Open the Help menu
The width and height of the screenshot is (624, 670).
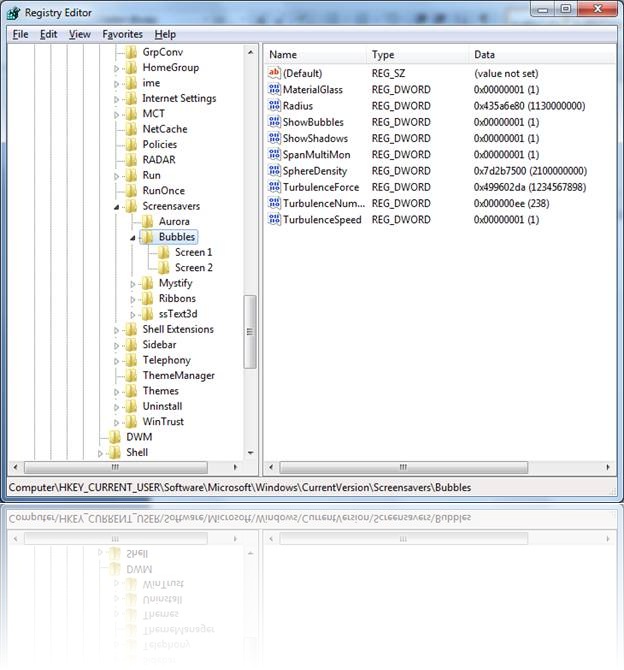pos(165,34)
